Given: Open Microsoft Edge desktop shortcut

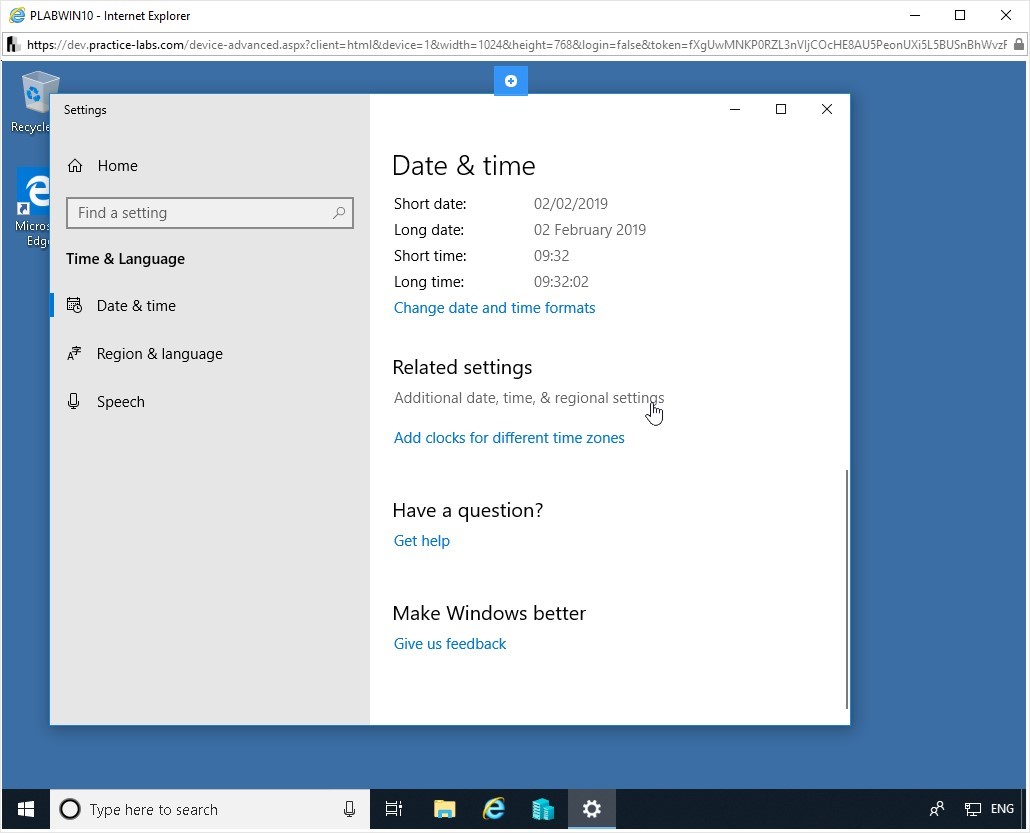Looking at the screenshot, I should (33, 208).
